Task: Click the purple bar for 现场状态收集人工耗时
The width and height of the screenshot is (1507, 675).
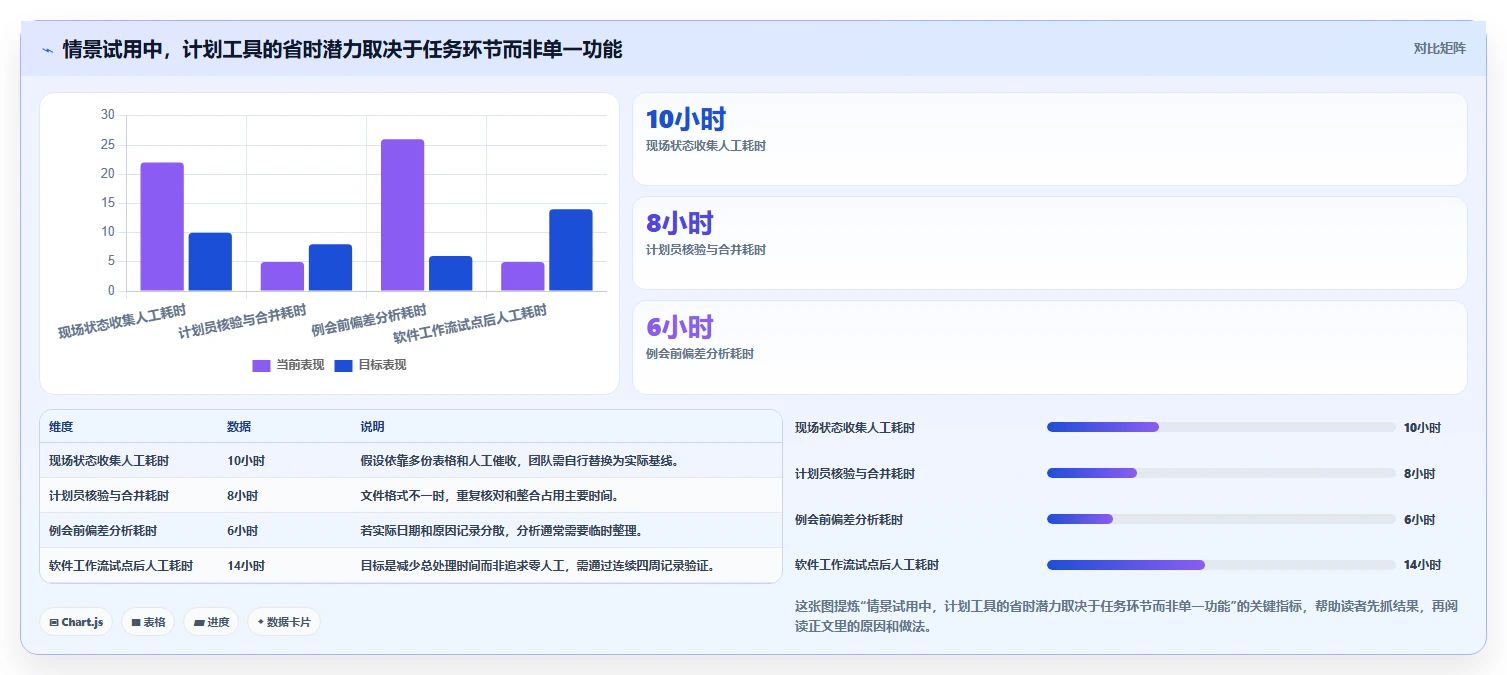Action: (x=162, y=227)
